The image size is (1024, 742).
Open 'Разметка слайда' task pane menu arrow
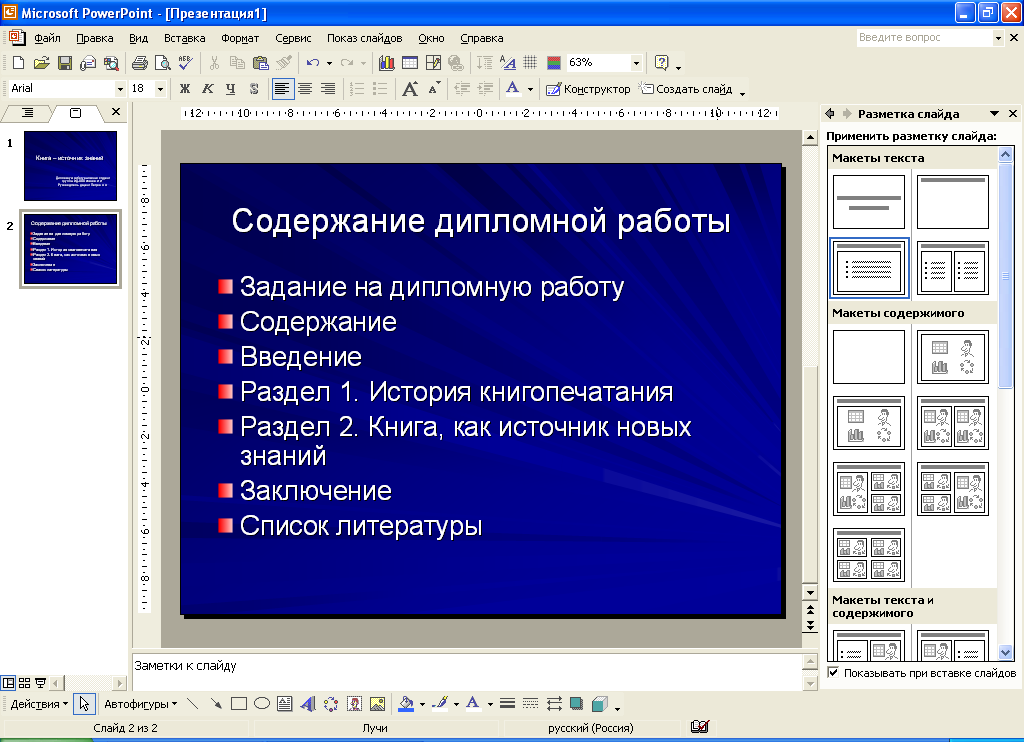995,114
